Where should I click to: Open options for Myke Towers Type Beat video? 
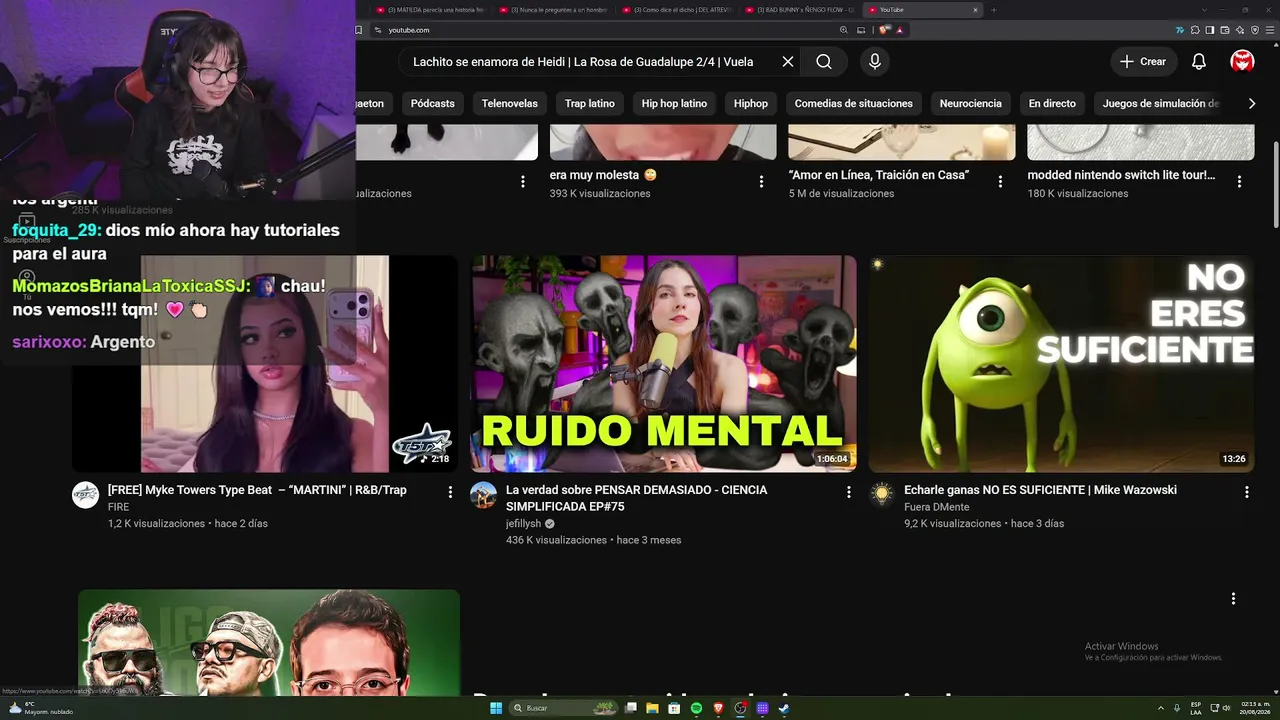click(x=450, y=492)
